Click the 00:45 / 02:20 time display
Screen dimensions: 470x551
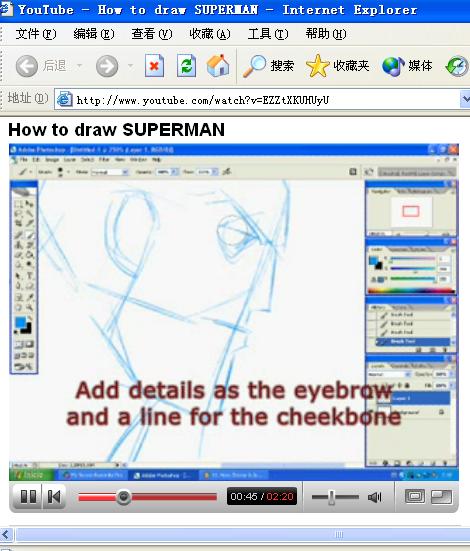click(262, 497)
